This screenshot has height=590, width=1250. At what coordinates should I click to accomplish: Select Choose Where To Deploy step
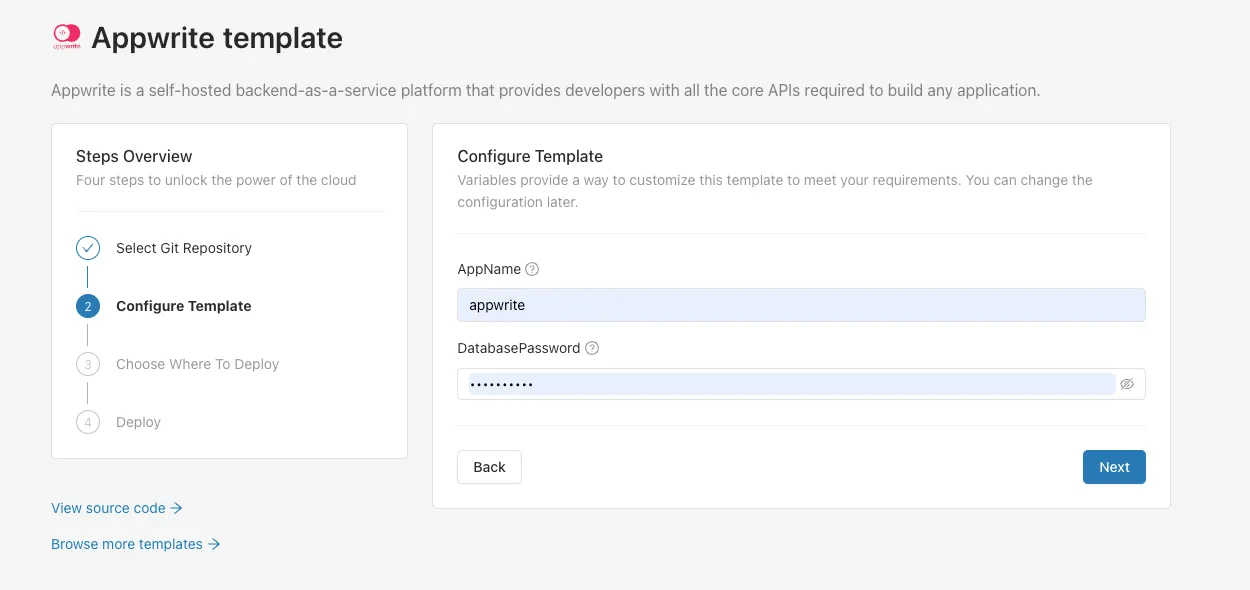point(198,364)
